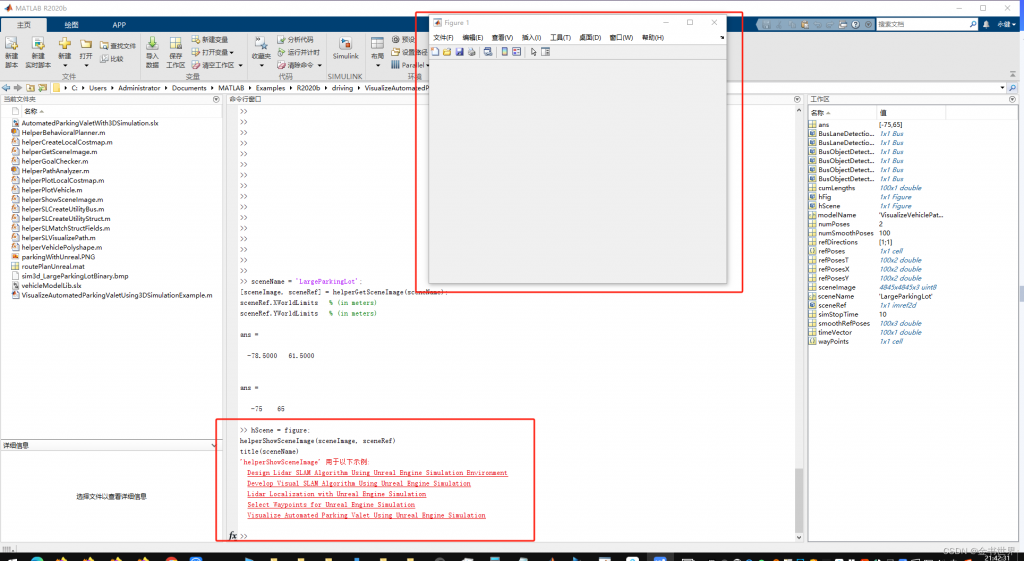The image size is (1024, 561).
Task: Open Select Waypoints for Unreal Engine link
Action: tap(330, 505)
